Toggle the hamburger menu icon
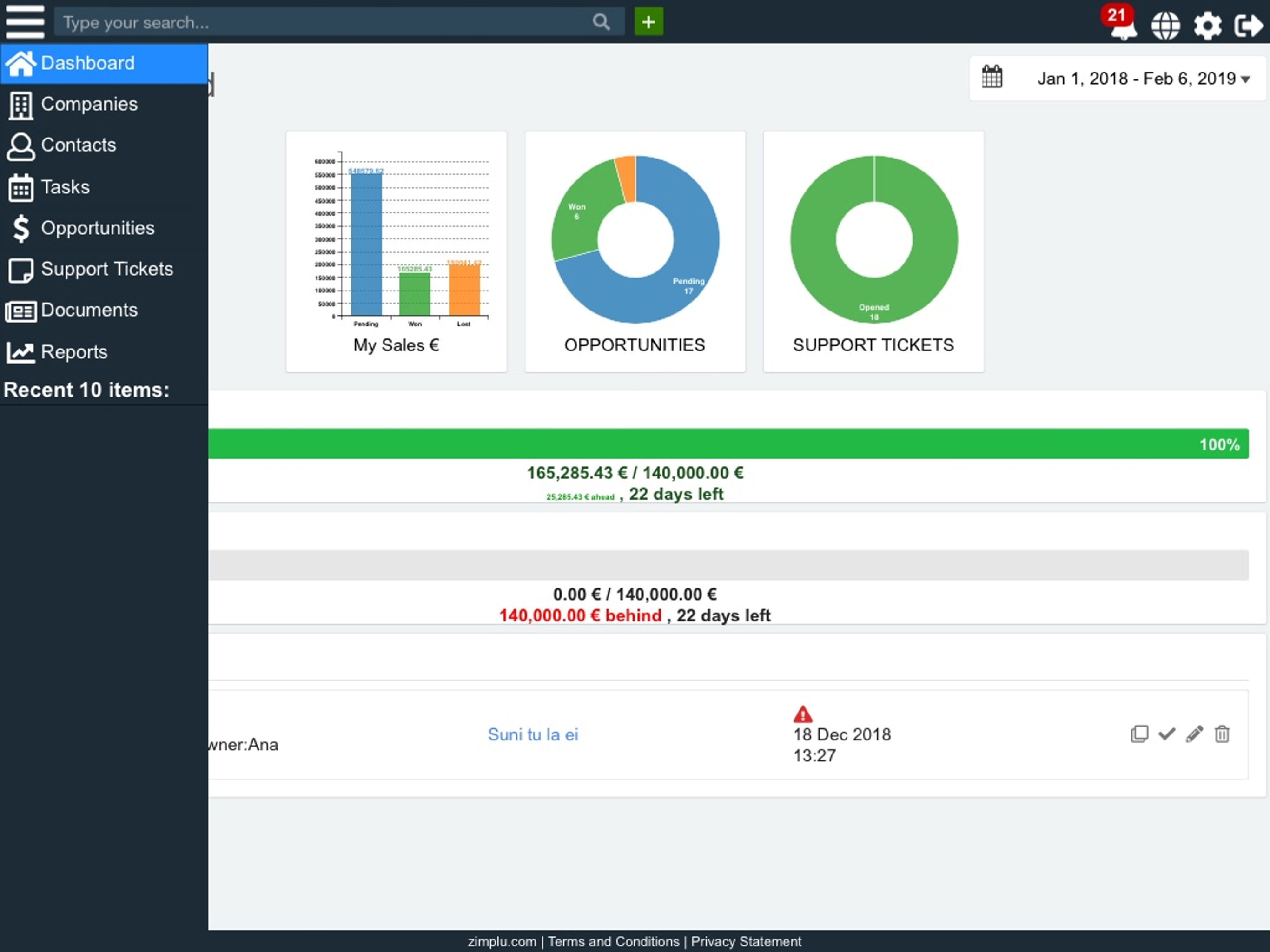Screen dimensions: 1270x952 [x=25, y=22]
